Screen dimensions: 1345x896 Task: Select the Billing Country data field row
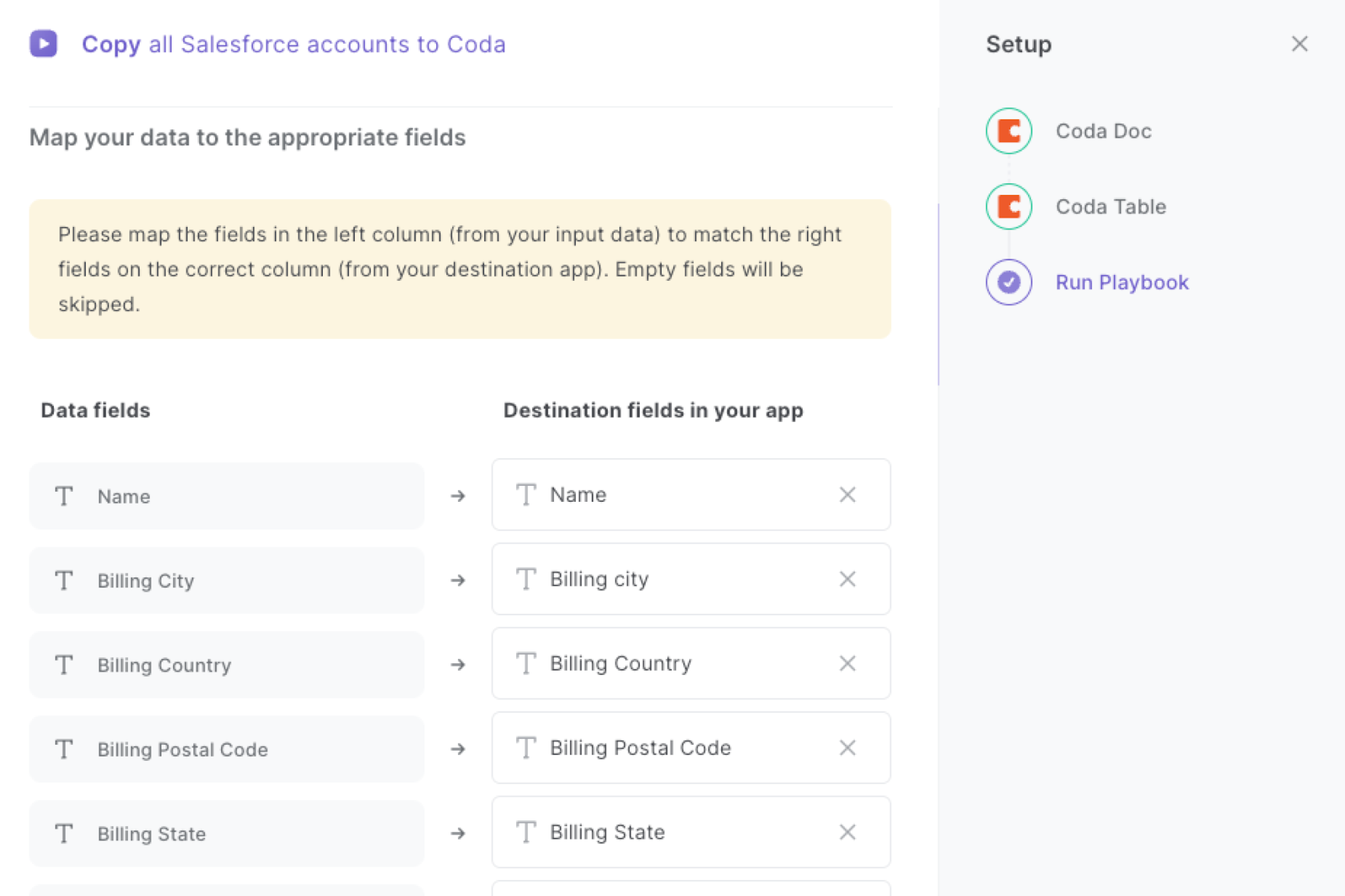[x=227, y=665]
